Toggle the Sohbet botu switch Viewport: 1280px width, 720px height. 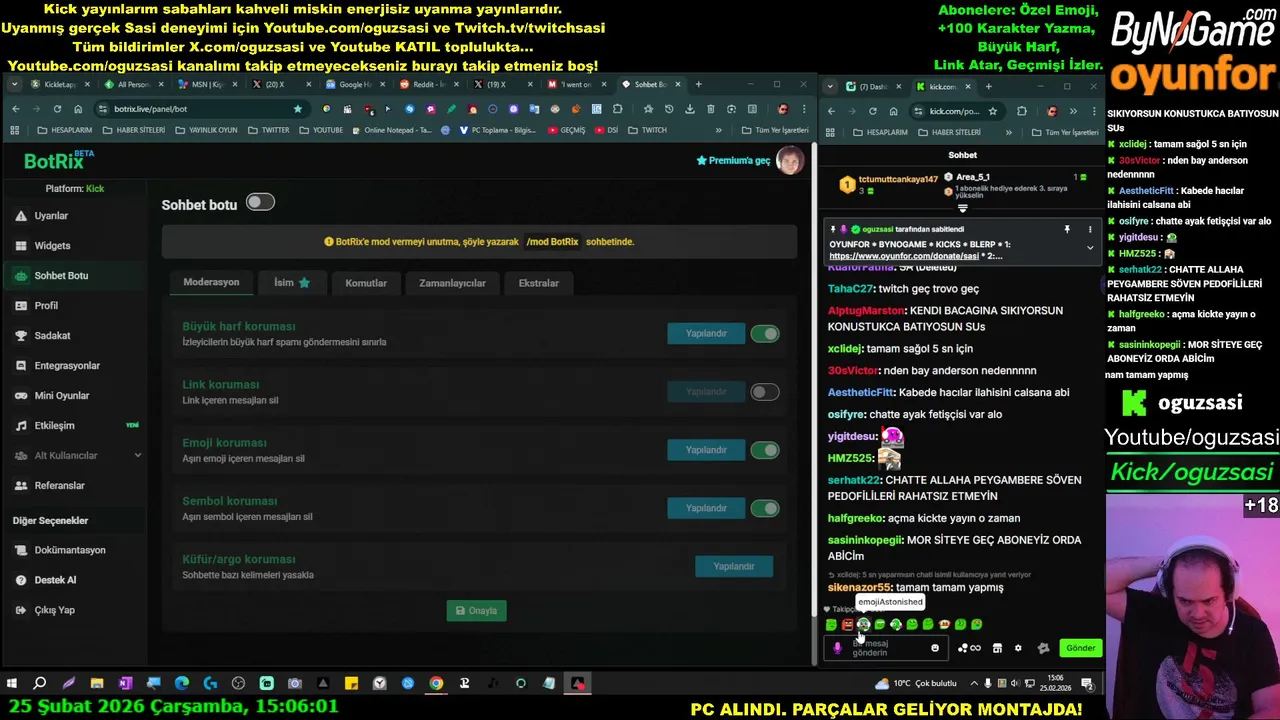(260, 203)
